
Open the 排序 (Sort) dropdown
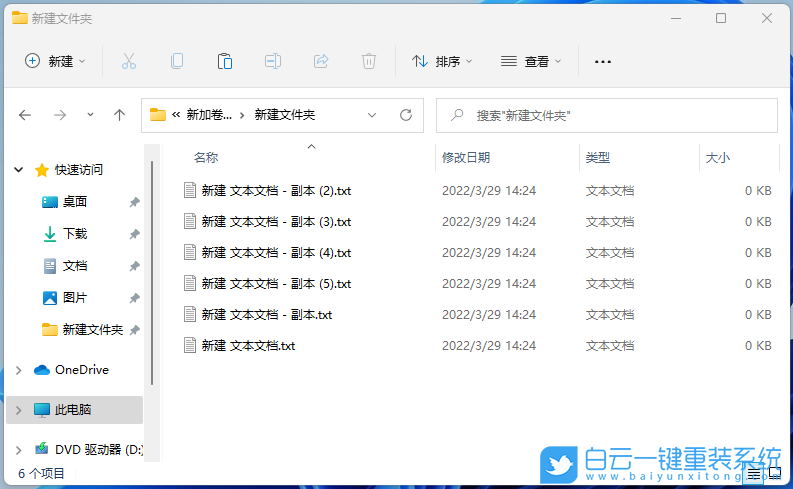(442, 62)
